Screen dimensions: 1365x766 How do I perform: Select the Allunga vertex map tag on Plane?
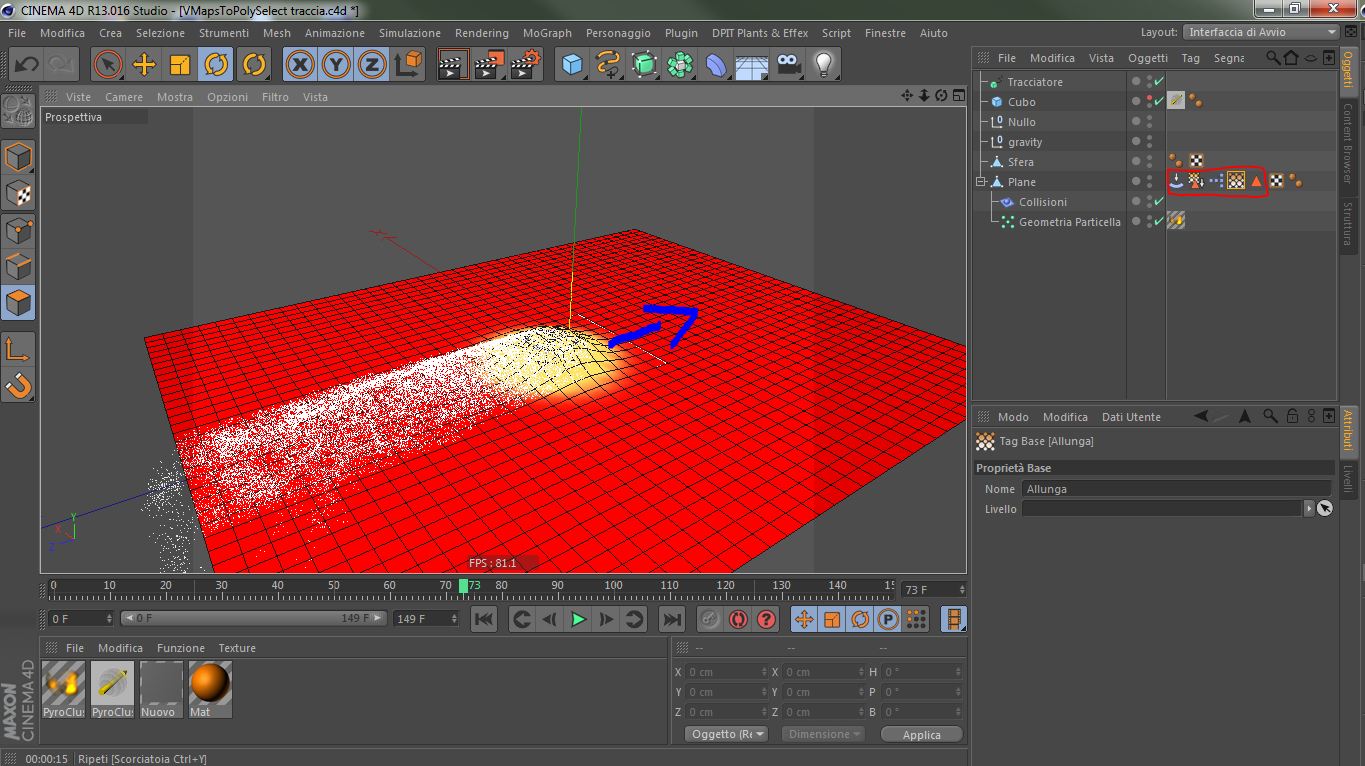[x=1236, y=181]
